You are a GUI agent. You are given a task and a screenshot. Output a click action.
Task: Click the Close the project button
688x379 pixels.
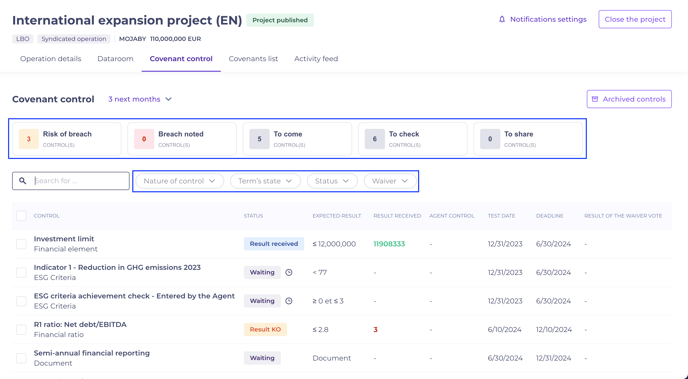[x=635, y=19]
